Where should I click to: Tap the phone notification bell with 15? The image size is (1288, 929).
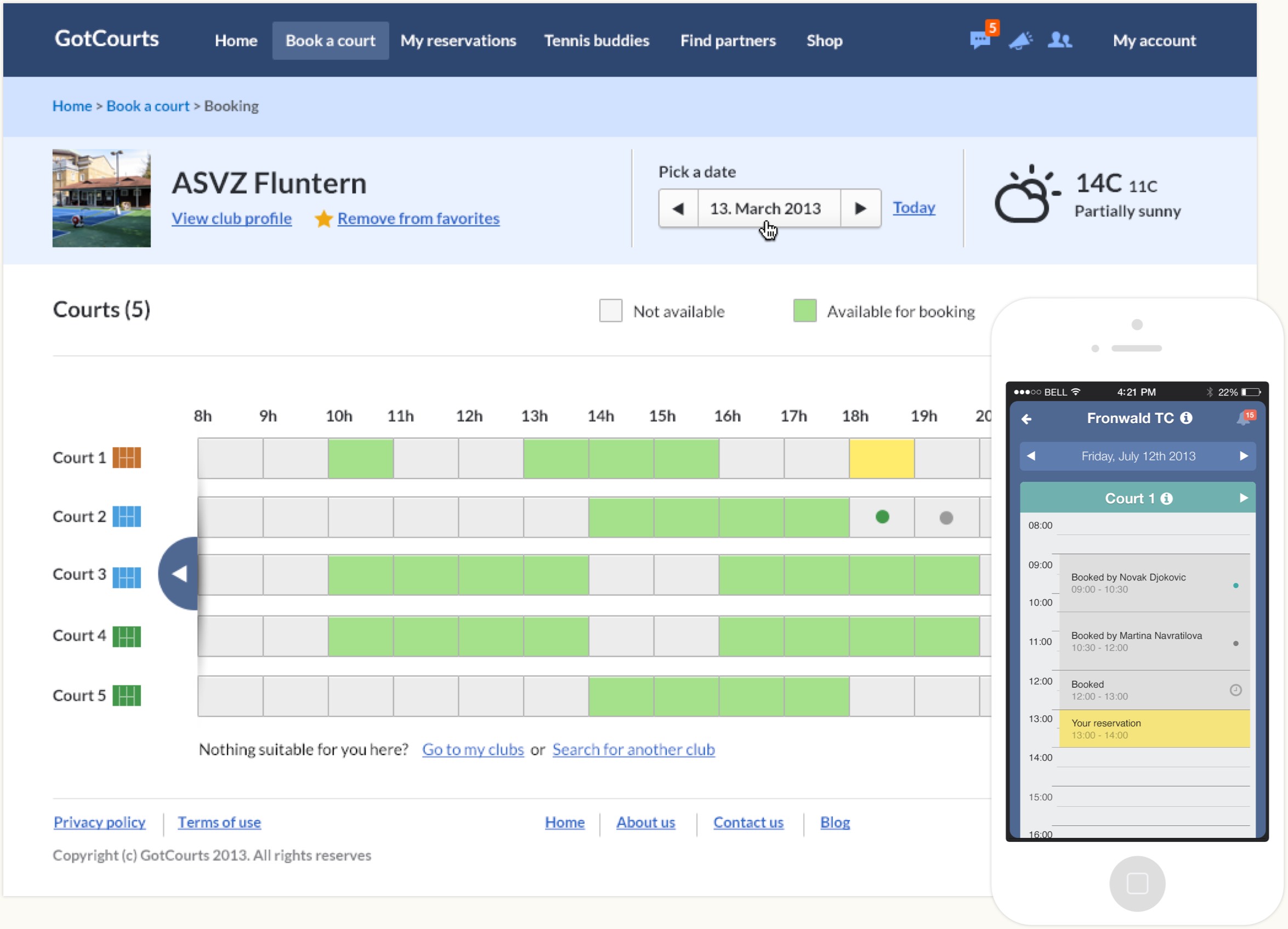1244,419
